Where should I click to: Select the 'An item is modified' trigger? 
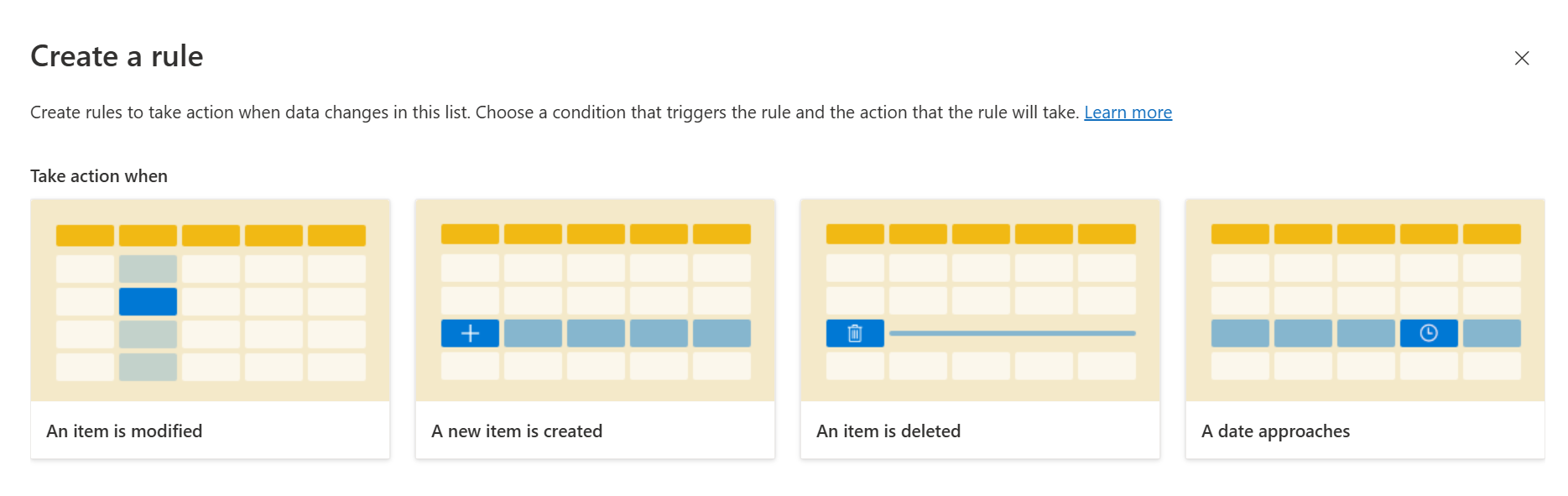coord(210,431)
